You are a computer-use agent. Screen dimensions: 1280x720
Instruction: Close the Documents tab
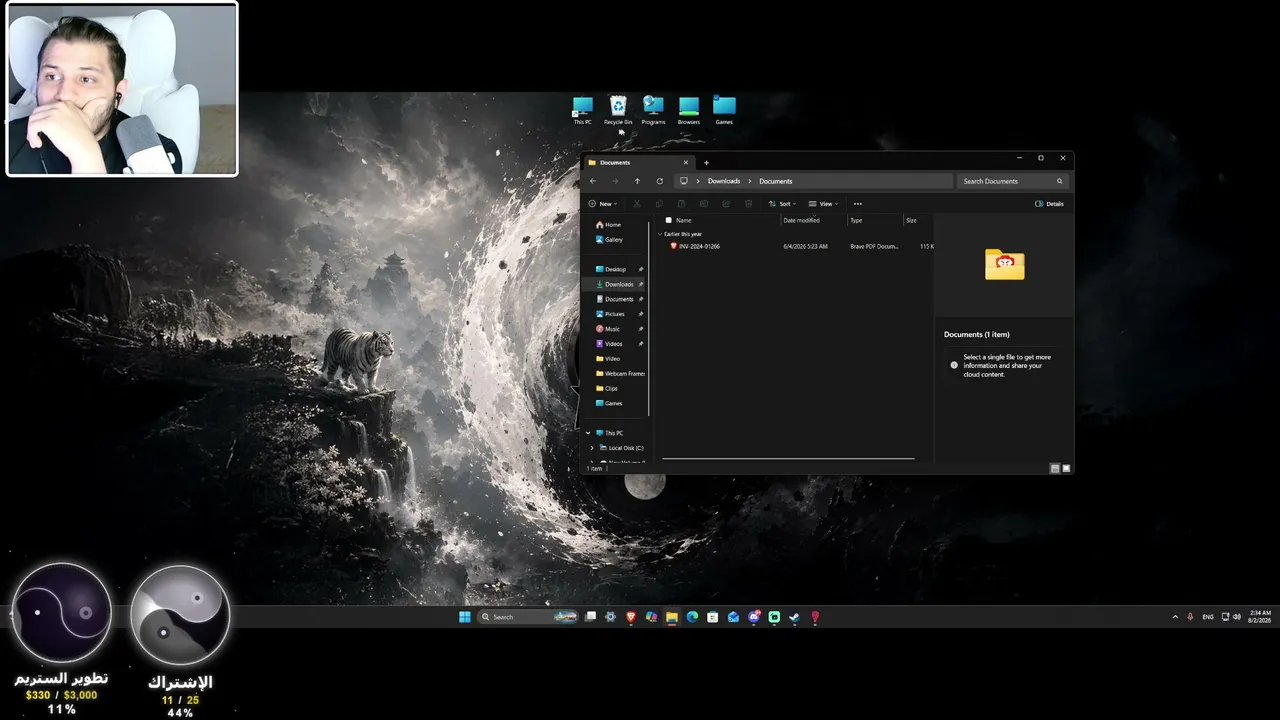point(686,163)
